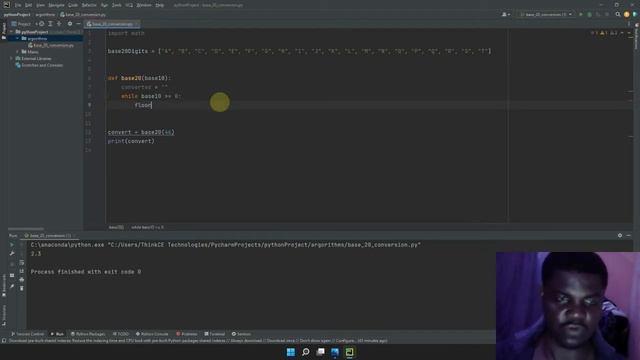Click Expand All icon in Project panel
The width and height of the screenshot is (640, 360).
click(50, 24)
